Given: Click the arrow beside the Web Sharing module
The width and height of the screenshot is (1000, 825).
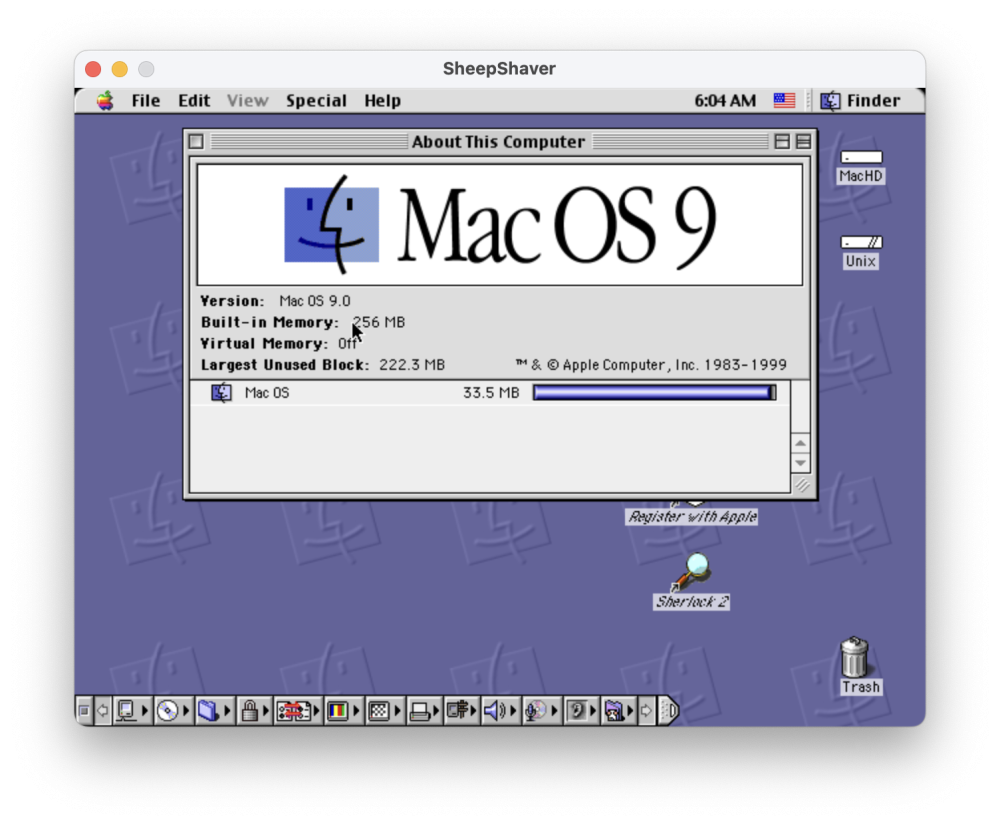Looking at the screenshot, I should click(x=631, y=710).
